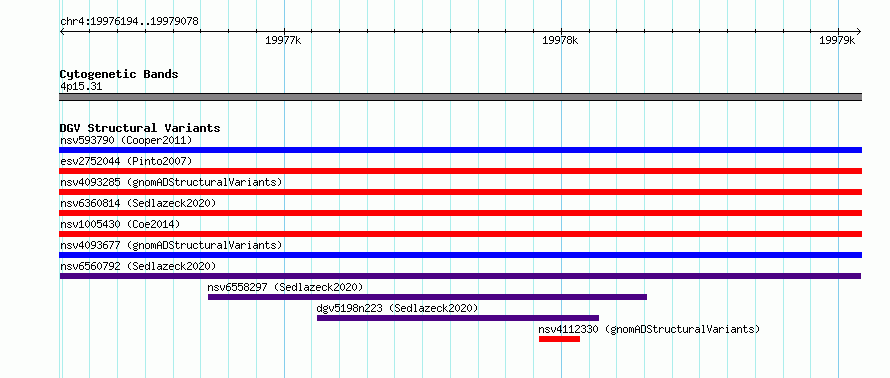Image resolution: width=890 pixels, height=378 pixels.
Task: Select the red esv2752044 variant bar
Action: (x=460, y=171)
